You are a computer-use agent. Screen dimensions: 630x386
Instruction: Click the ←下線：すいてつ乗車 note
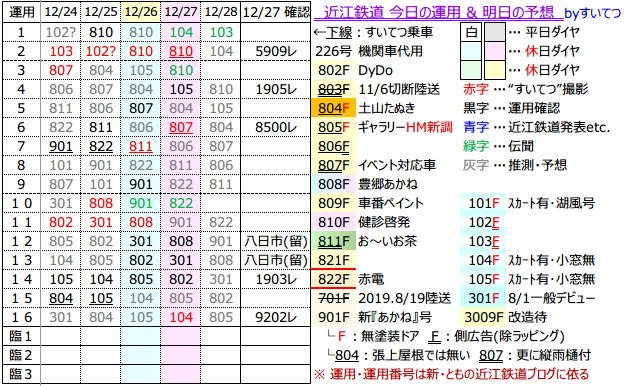[373, 32]
